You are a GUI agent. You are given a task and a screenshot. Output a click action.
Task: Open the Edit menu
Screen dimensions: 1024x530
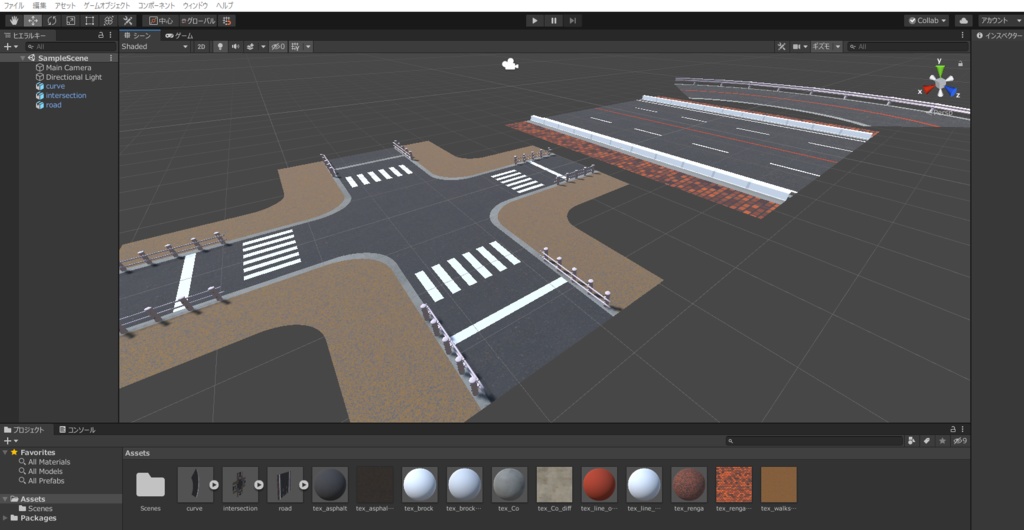40,5
